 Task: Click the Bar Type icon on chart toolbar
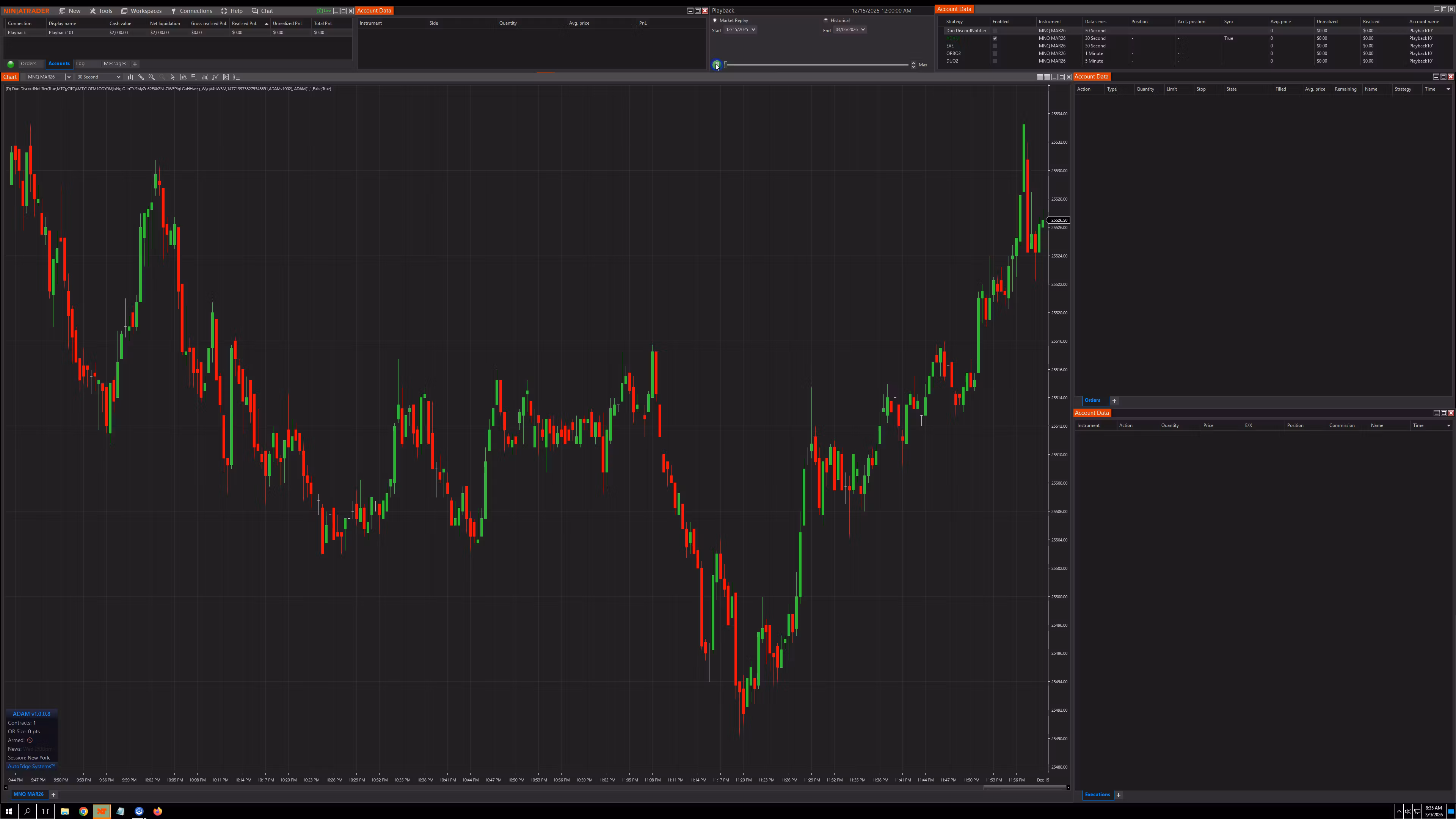pyautogui.click(x=130, y=77)
